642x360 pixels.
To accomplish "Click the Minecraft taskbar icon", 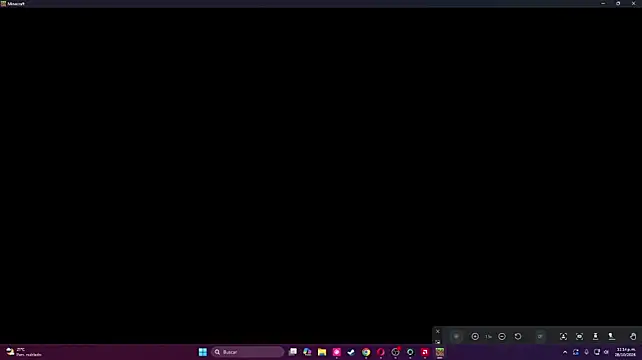I will [440, 352].
